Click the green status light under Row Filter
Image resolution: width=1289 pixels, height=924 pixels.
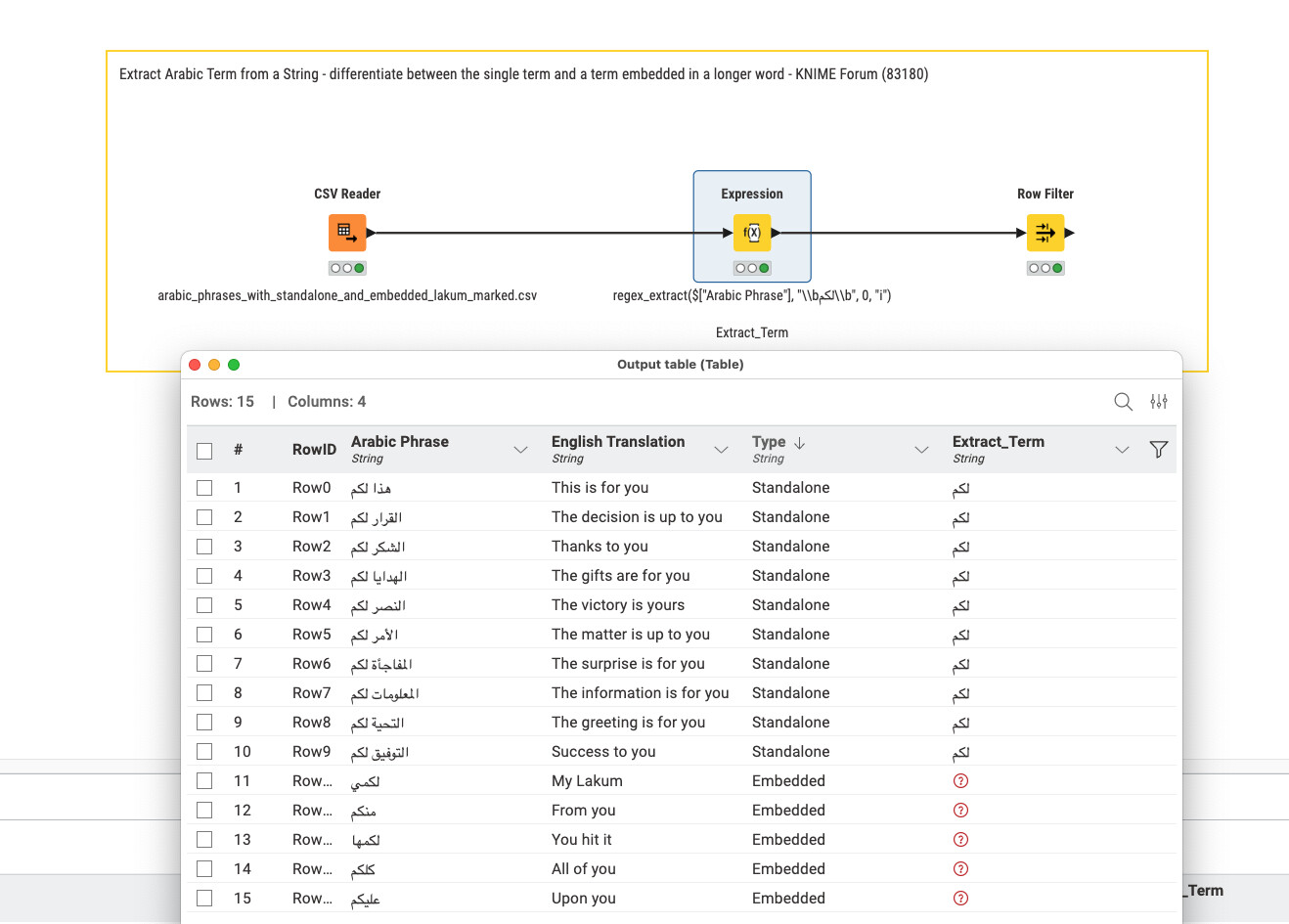pos(1055,267)
